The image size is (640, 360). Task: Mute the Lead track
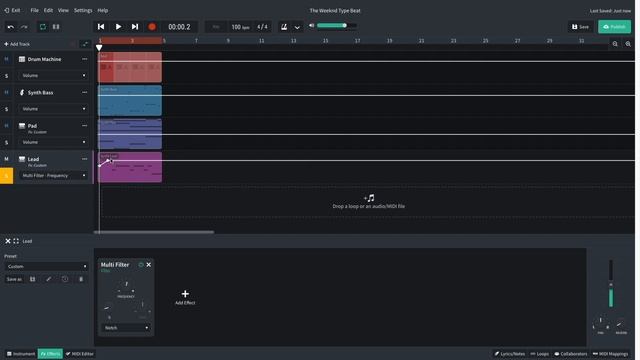pyautogui.click(x=6, y=159)
